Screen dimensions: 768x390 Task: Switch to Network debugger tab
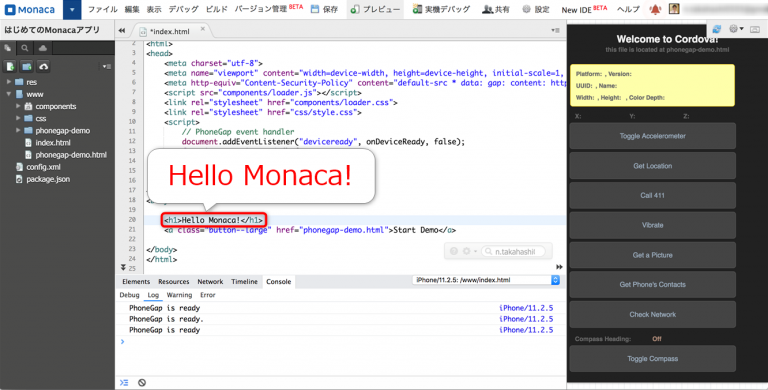[x=210, y=282]
